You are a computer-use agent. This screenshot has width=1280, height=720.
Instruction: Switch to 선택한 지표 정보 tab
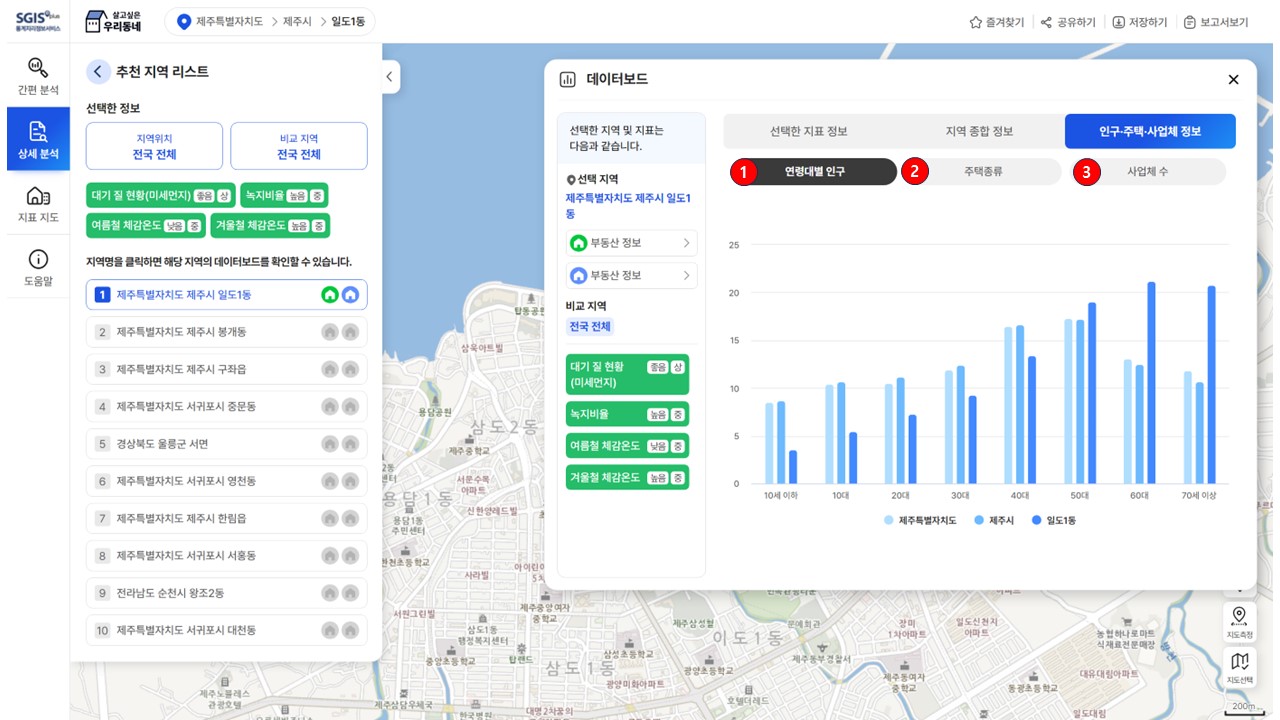point(808,131)
